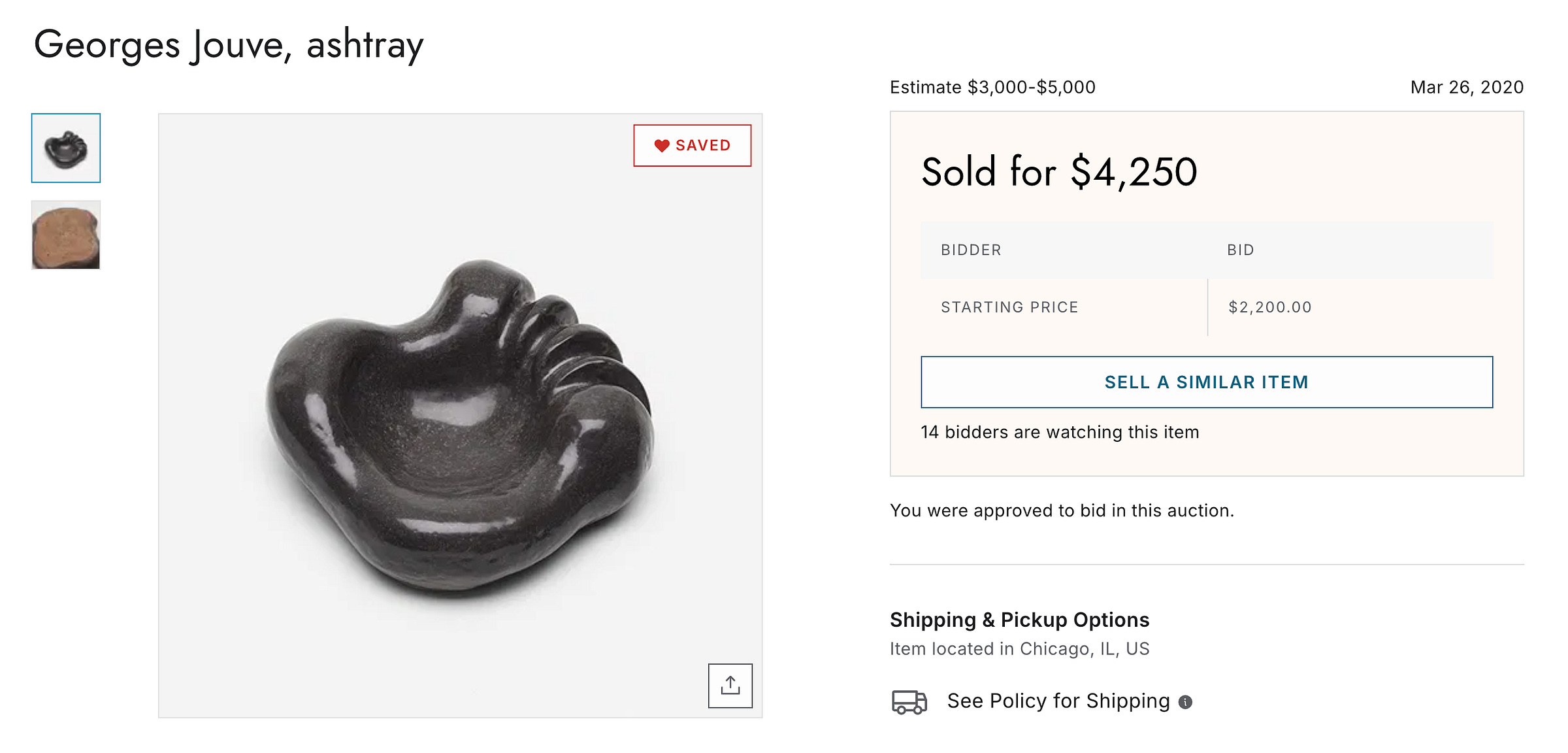Open the See Policy for Shipping link

1058,701
